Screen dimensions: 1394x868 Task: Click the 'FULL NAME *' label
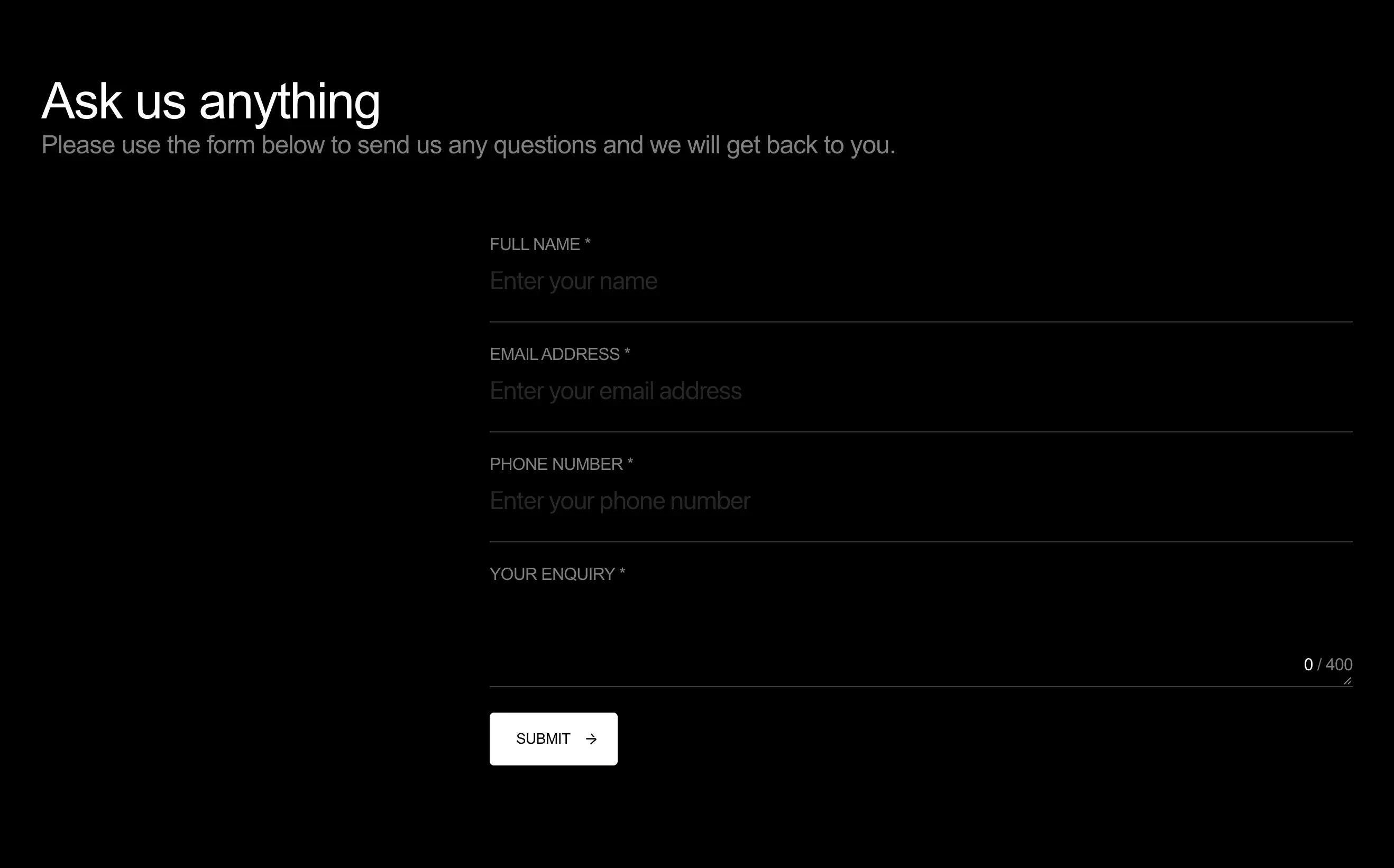pos(540,245)
